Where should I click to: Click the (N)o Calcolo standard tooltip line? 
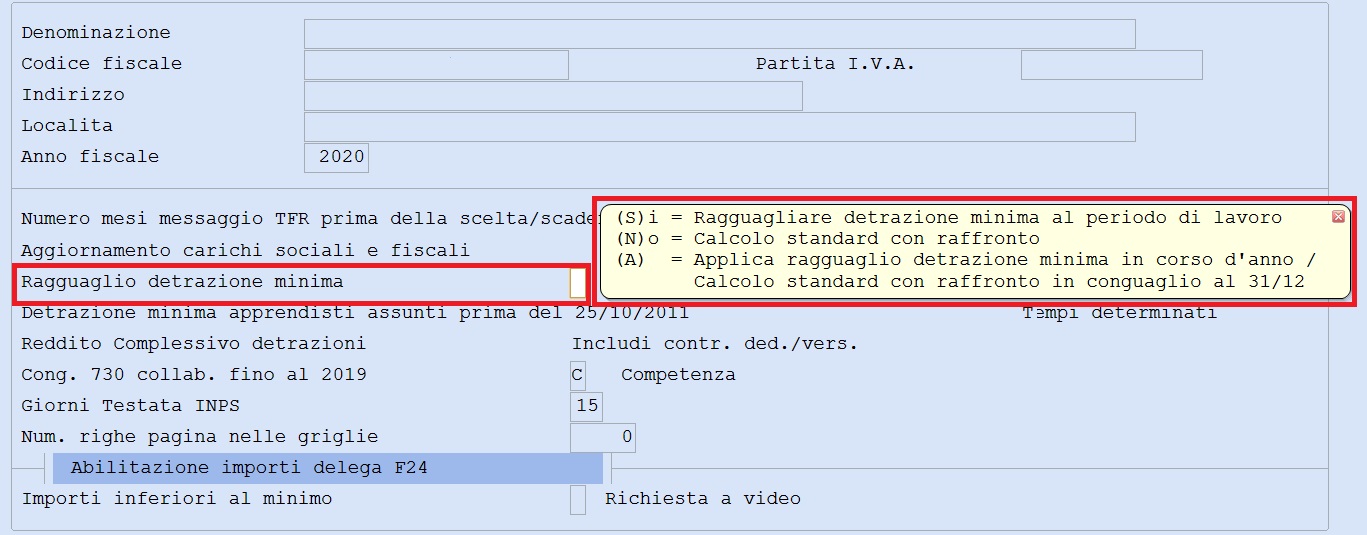pos(827,238)
